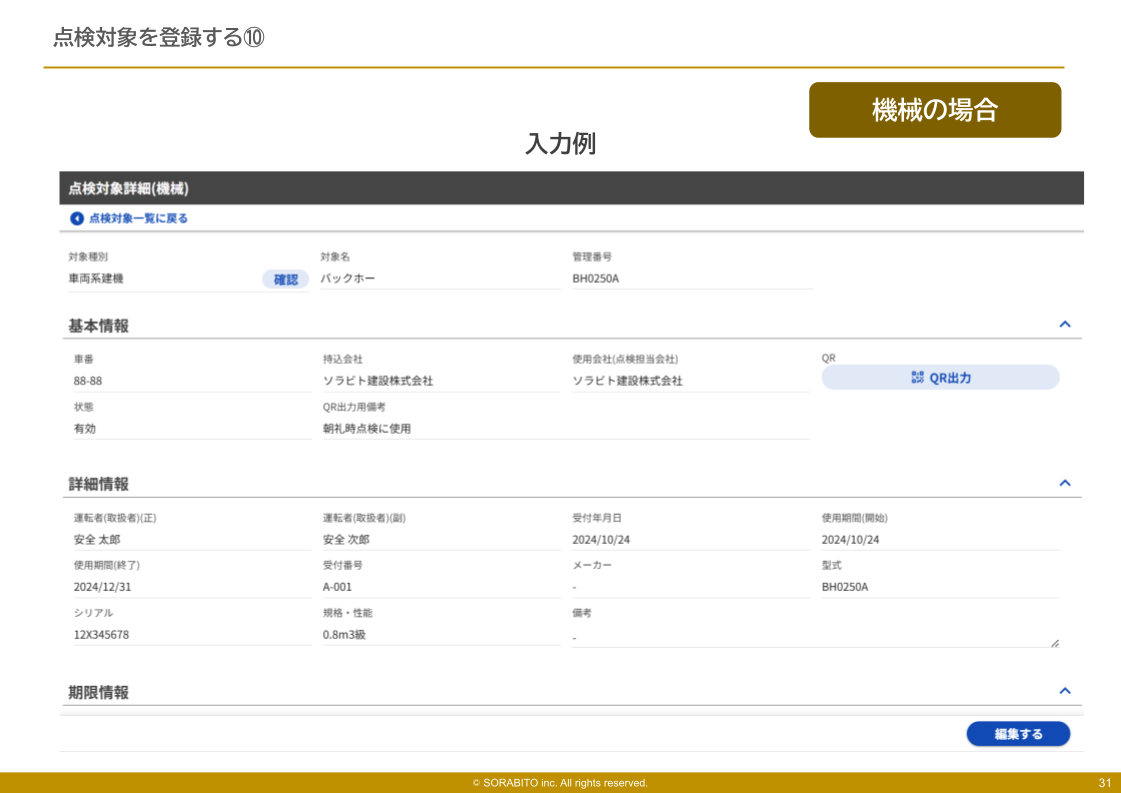Image resolution: width=1121 pixels, height=793 pixels.
Task: Click the QR code icon on the QR出力 button
Action: [916, 377]
